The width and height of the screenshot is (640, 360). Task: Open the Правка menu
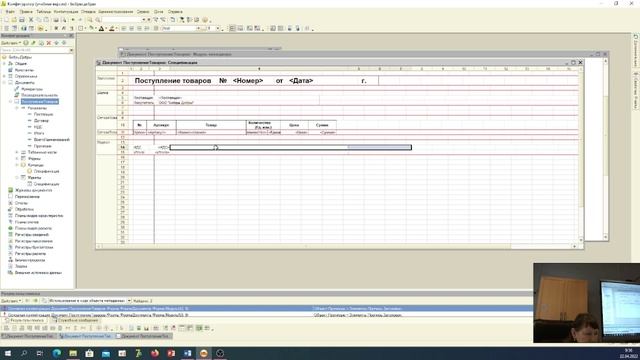pos(26,12)
